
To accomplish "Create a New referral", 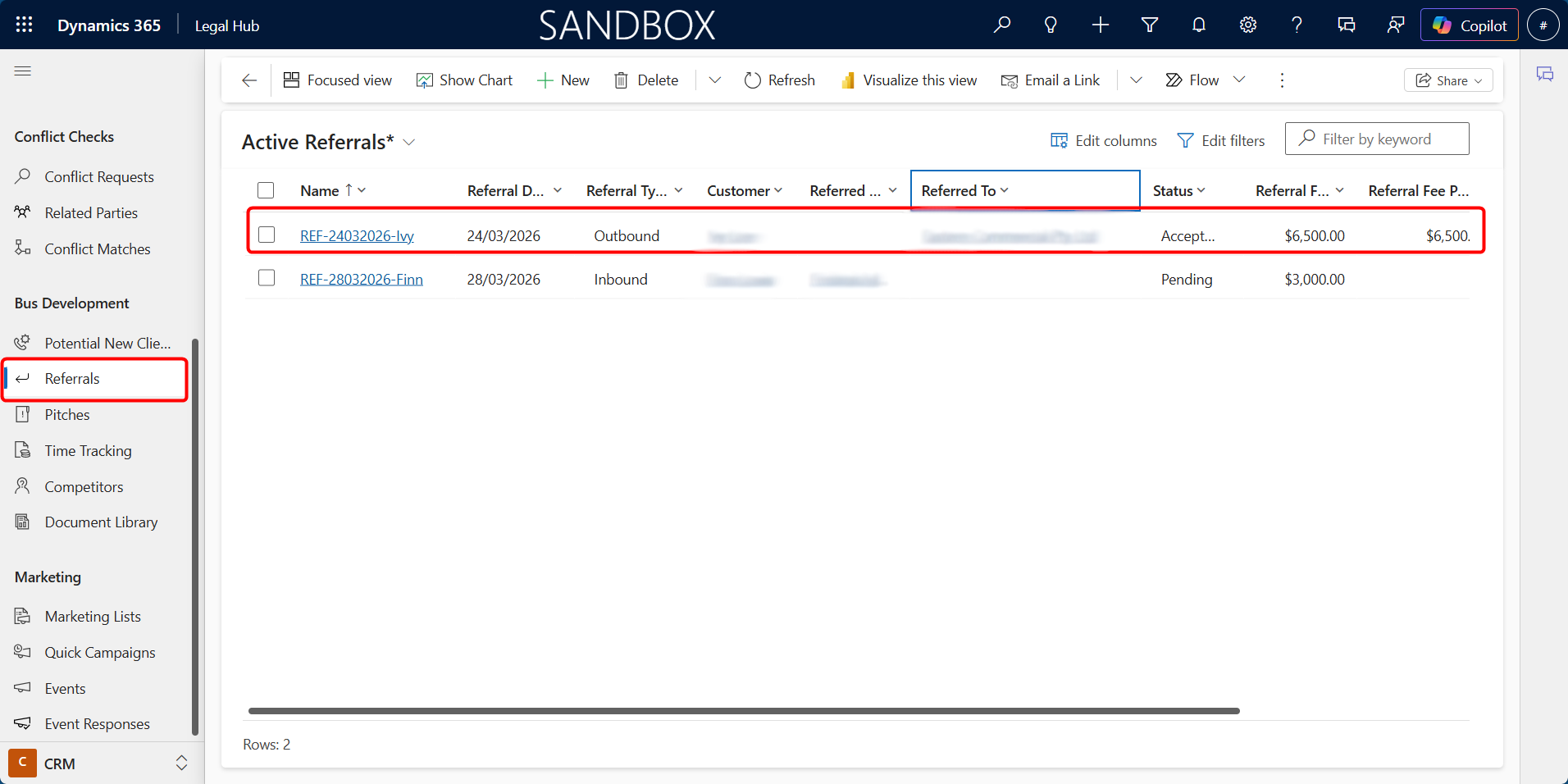I will pyautogui.click(x=563, y=80).
